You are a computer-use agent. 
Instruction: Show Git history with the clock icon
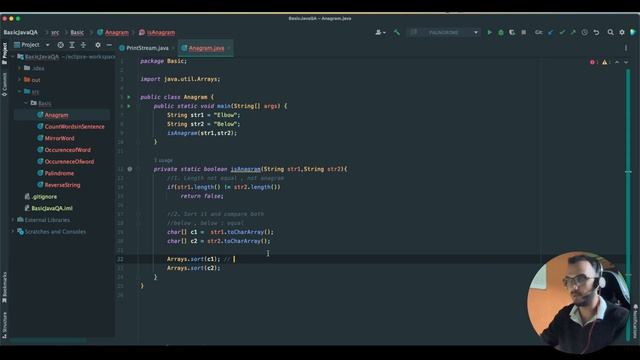(x=584, y=32)
